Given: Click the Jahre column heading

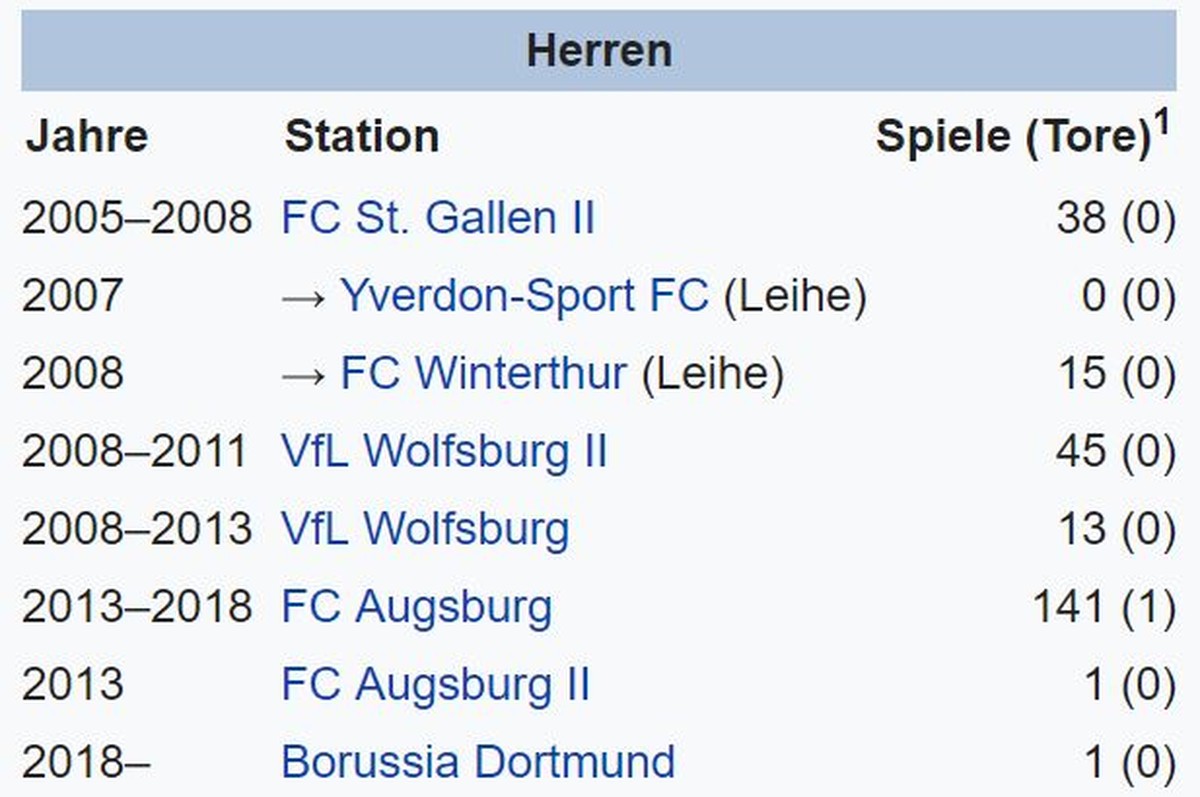Looking at the screenshot, I should [x=87, y=136].
